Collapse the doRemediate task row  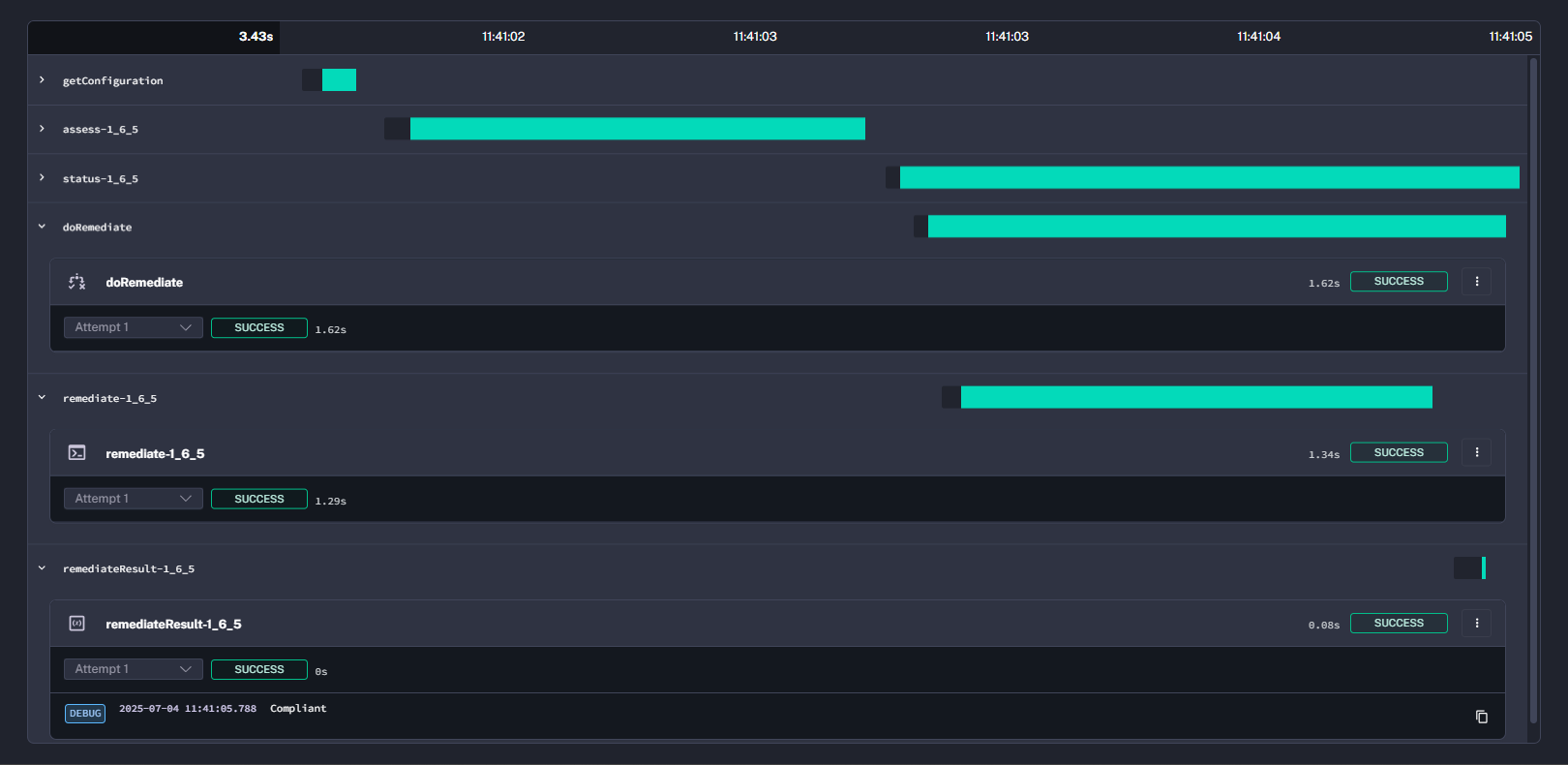[42, 227]
